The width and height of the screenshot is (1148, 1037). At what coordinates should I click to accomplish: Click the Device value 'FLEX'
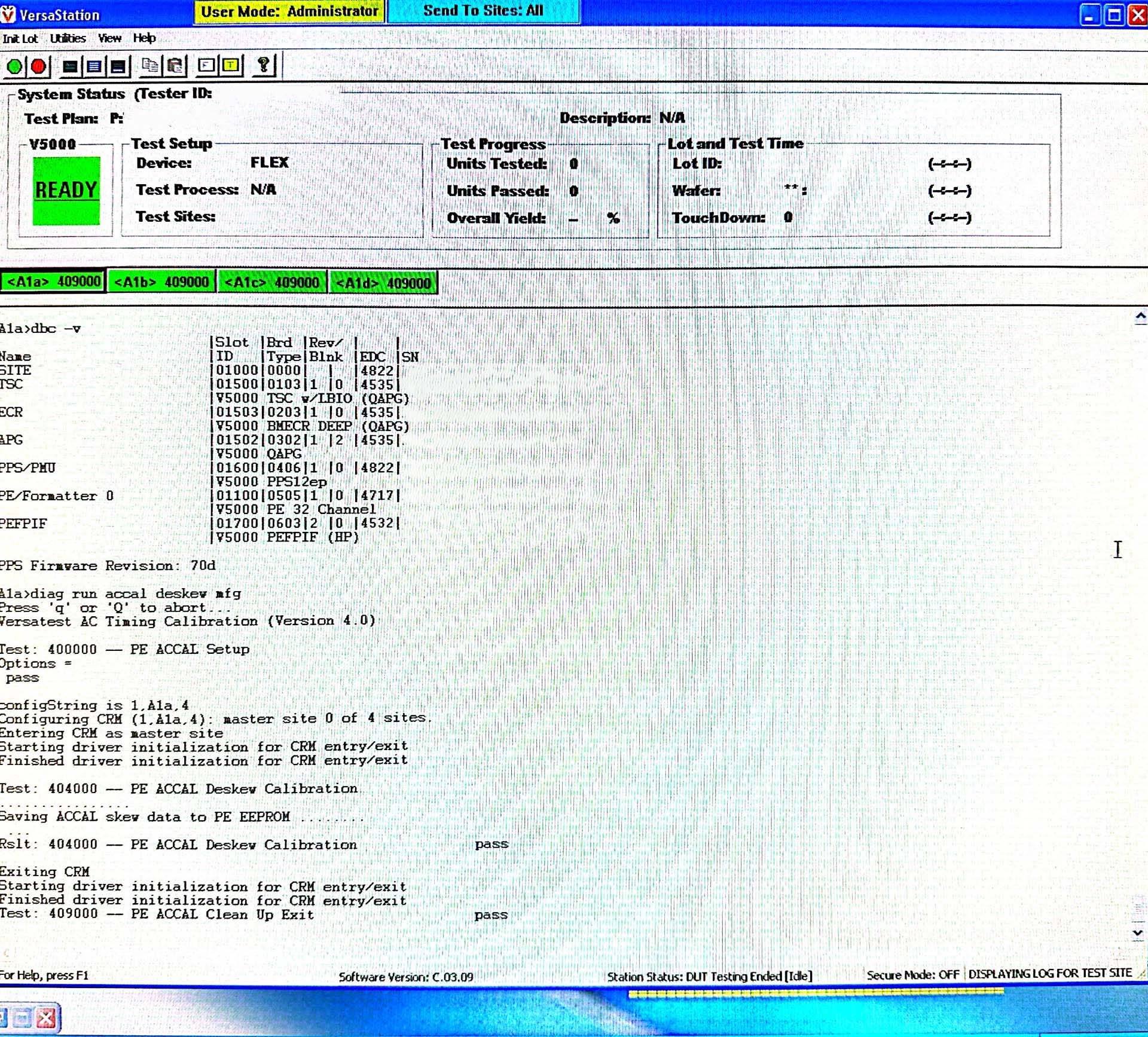coord(269,163)
